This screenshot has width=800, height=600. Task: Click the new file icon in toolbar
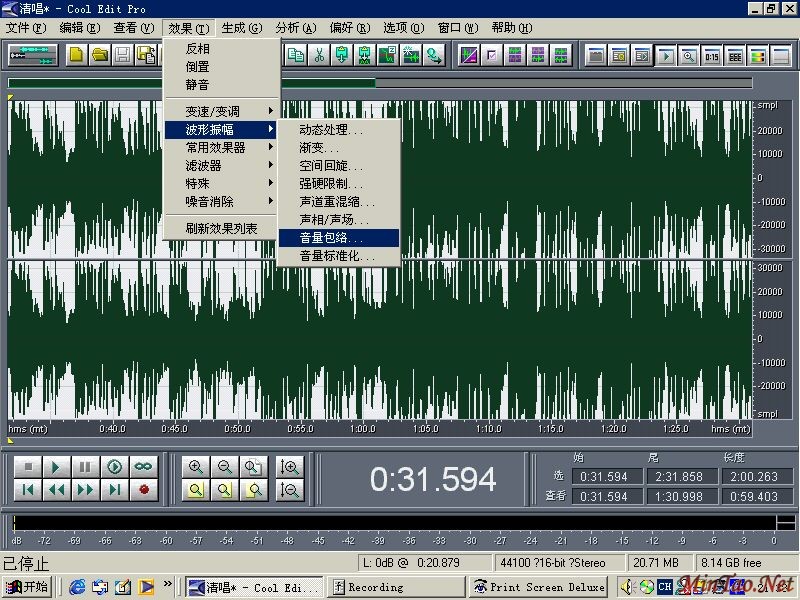pyautogui.click(x=76, y=55)
